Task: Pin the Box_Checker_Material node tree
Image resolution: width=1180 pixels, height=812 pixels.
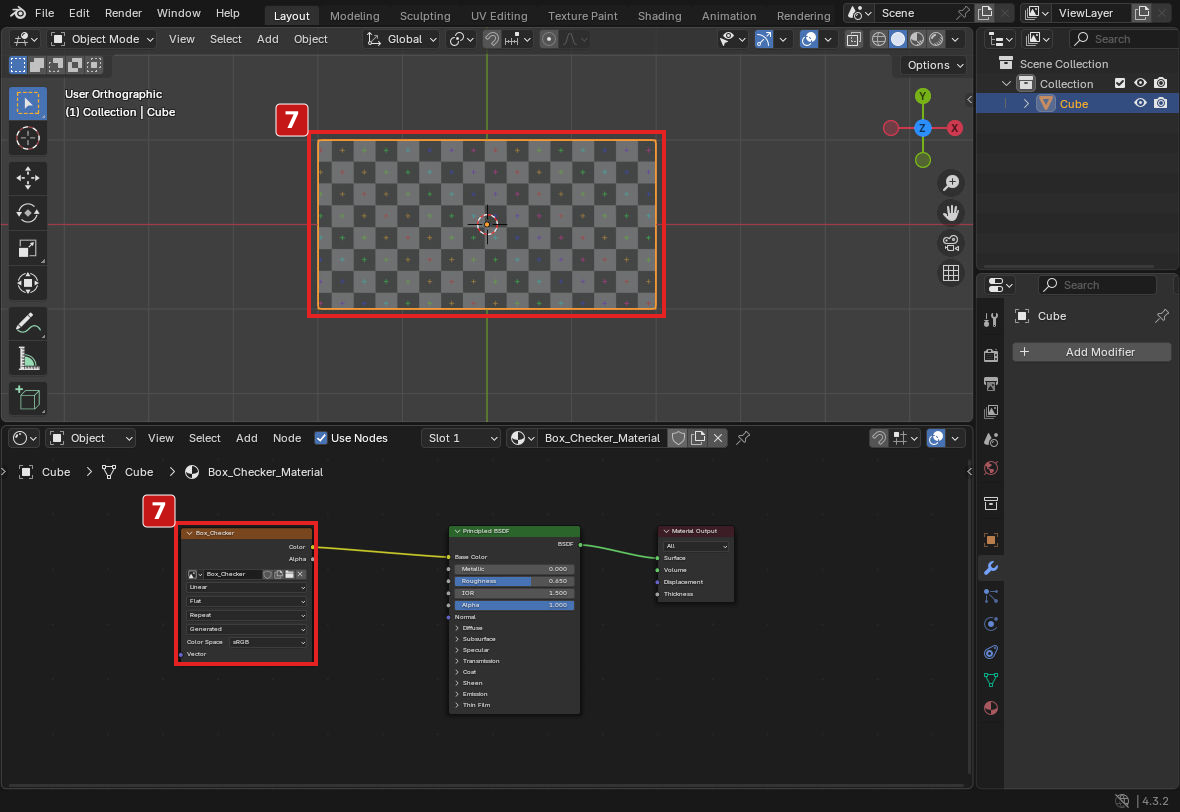Action: click(x=743, y=438)
